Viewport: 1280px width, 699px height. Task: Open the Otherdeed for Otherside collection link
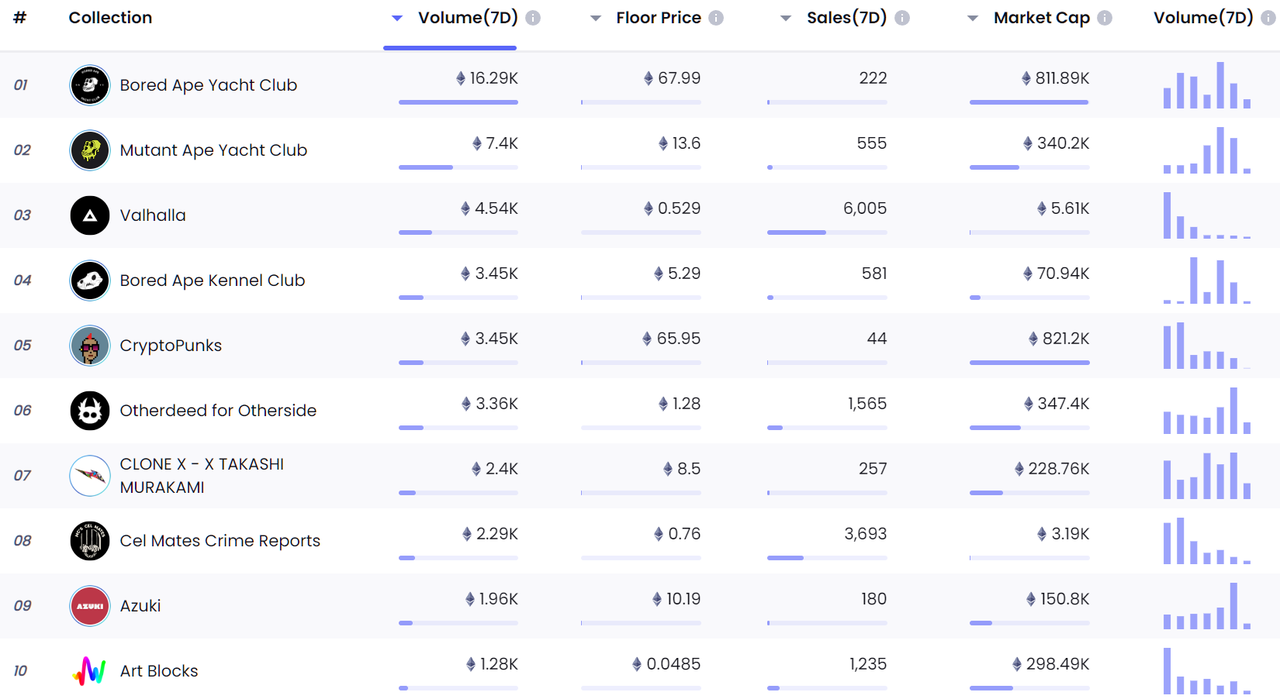click(x=218, y=410)
